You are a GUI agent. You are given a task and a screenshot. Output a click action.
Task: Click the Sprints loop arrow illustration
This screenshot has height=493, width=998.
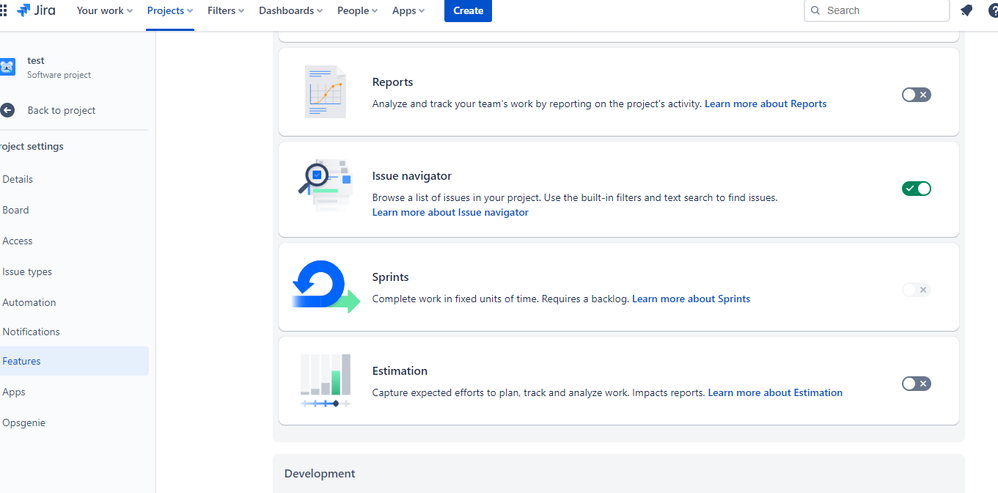[325, 286]
